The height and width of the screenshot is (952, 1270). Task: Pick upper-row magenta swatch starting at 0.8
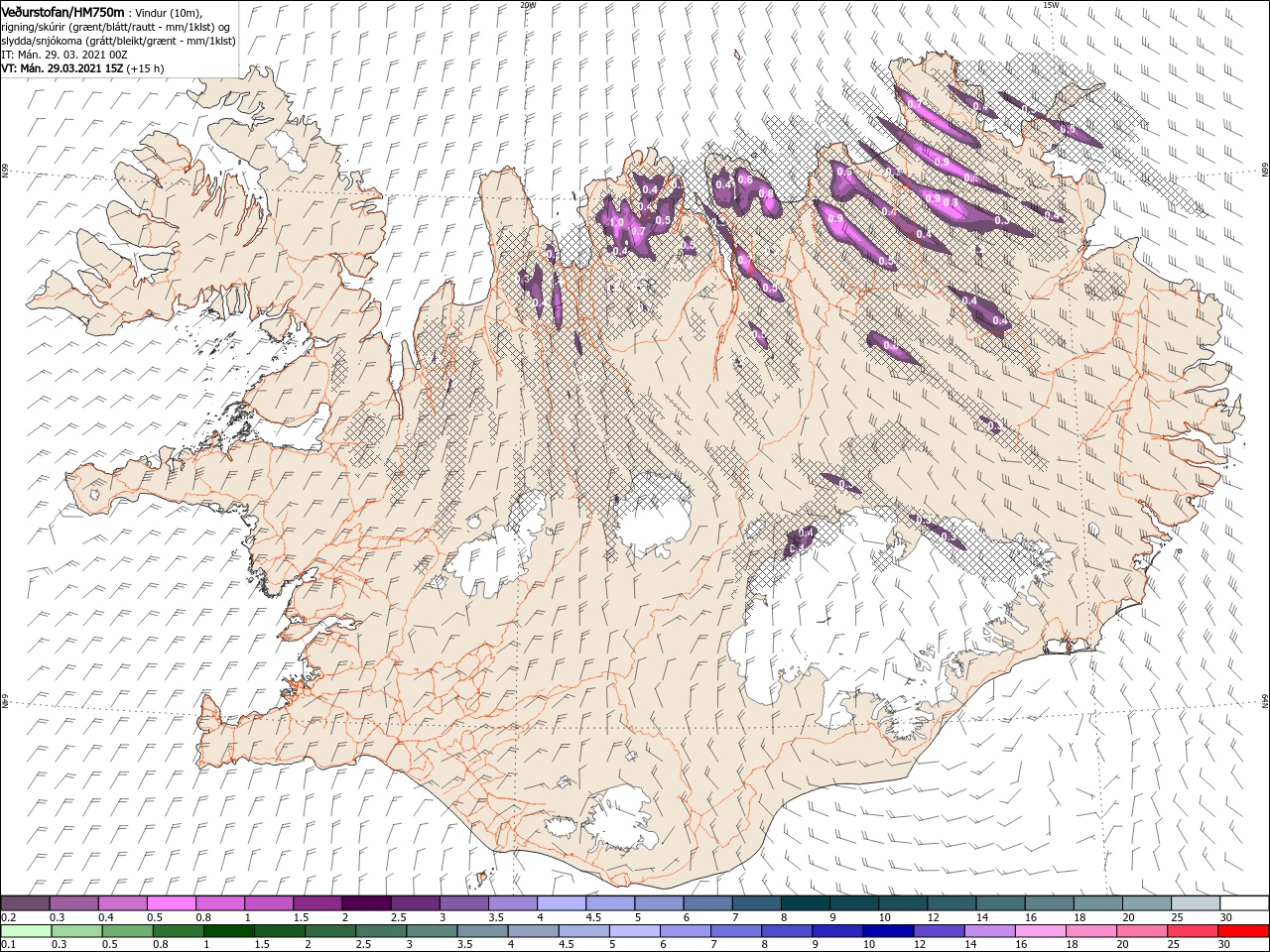(x=219, y=903)
